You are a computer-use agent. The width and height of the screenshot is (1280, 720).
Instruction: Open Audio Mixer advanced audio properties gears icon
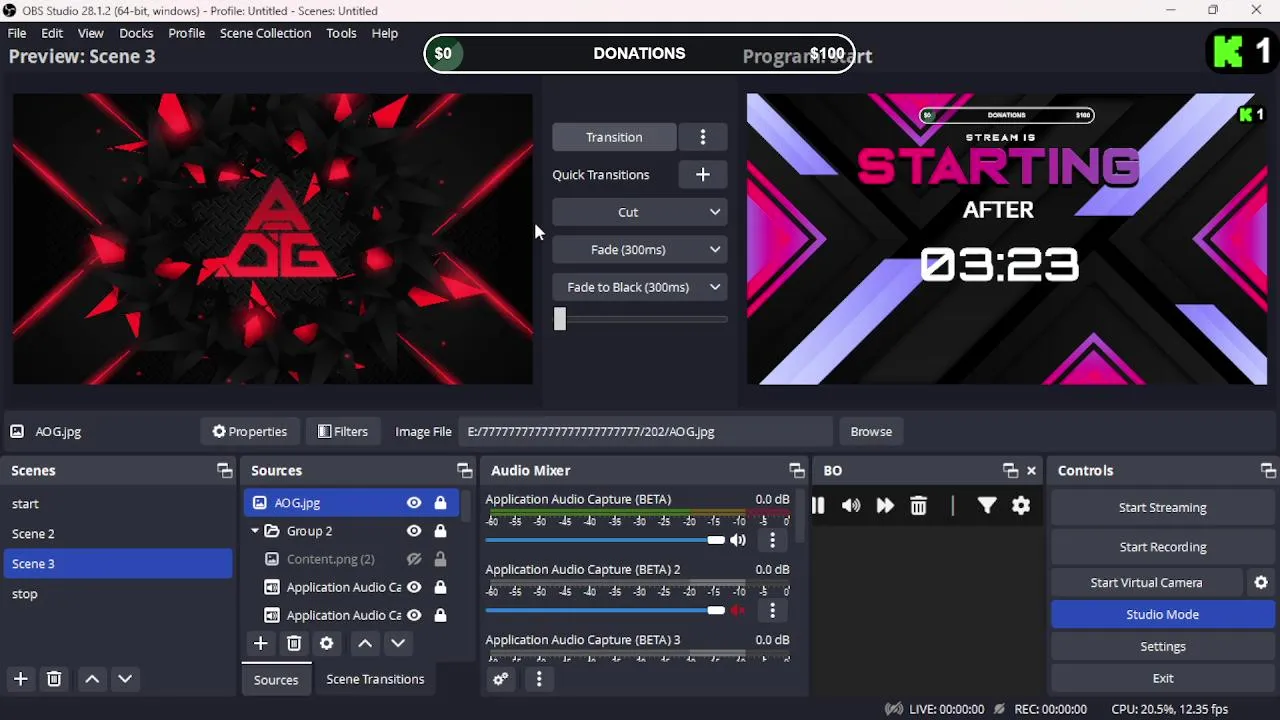tap(501, 679)
